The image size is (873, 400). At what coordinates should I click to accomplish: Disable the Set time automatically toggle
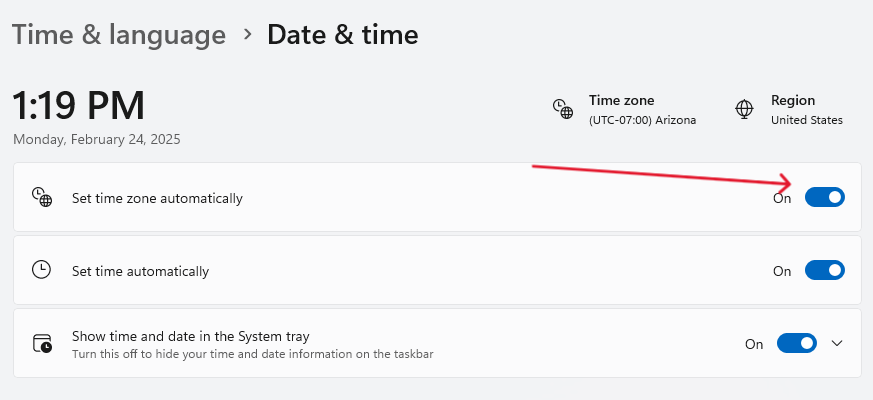tap(825, 271)
